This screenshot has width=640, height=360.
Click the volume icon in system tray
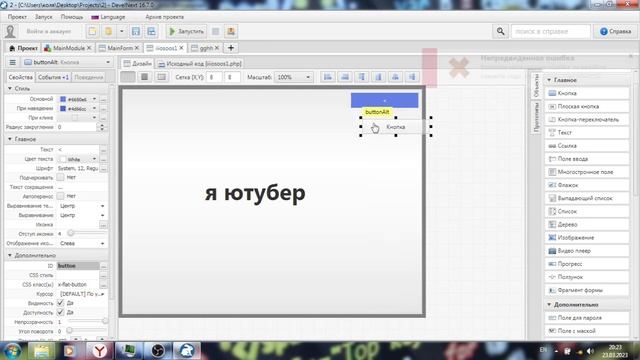tap(590, 351)
